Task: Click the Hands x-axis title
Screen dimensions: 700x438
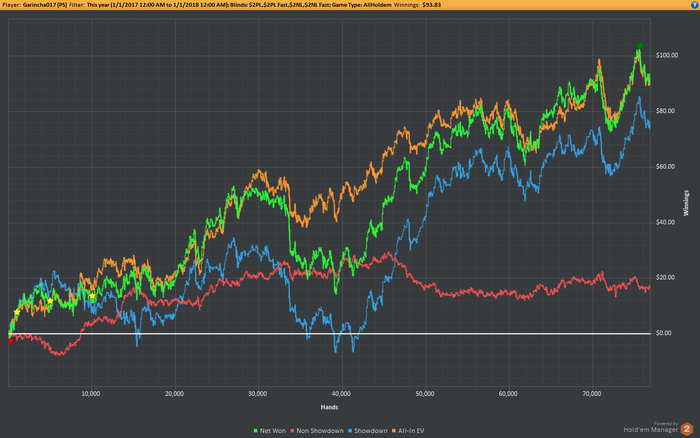Action: (x=329, y=407)
